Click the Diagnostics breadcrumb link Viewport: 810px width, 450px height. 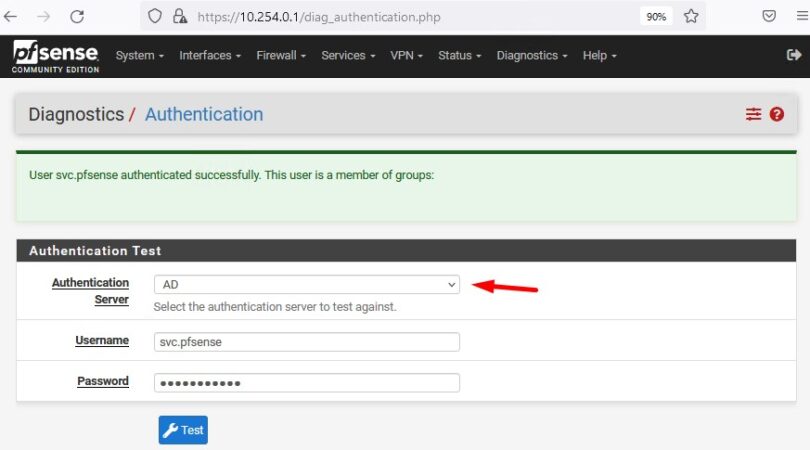76,115
